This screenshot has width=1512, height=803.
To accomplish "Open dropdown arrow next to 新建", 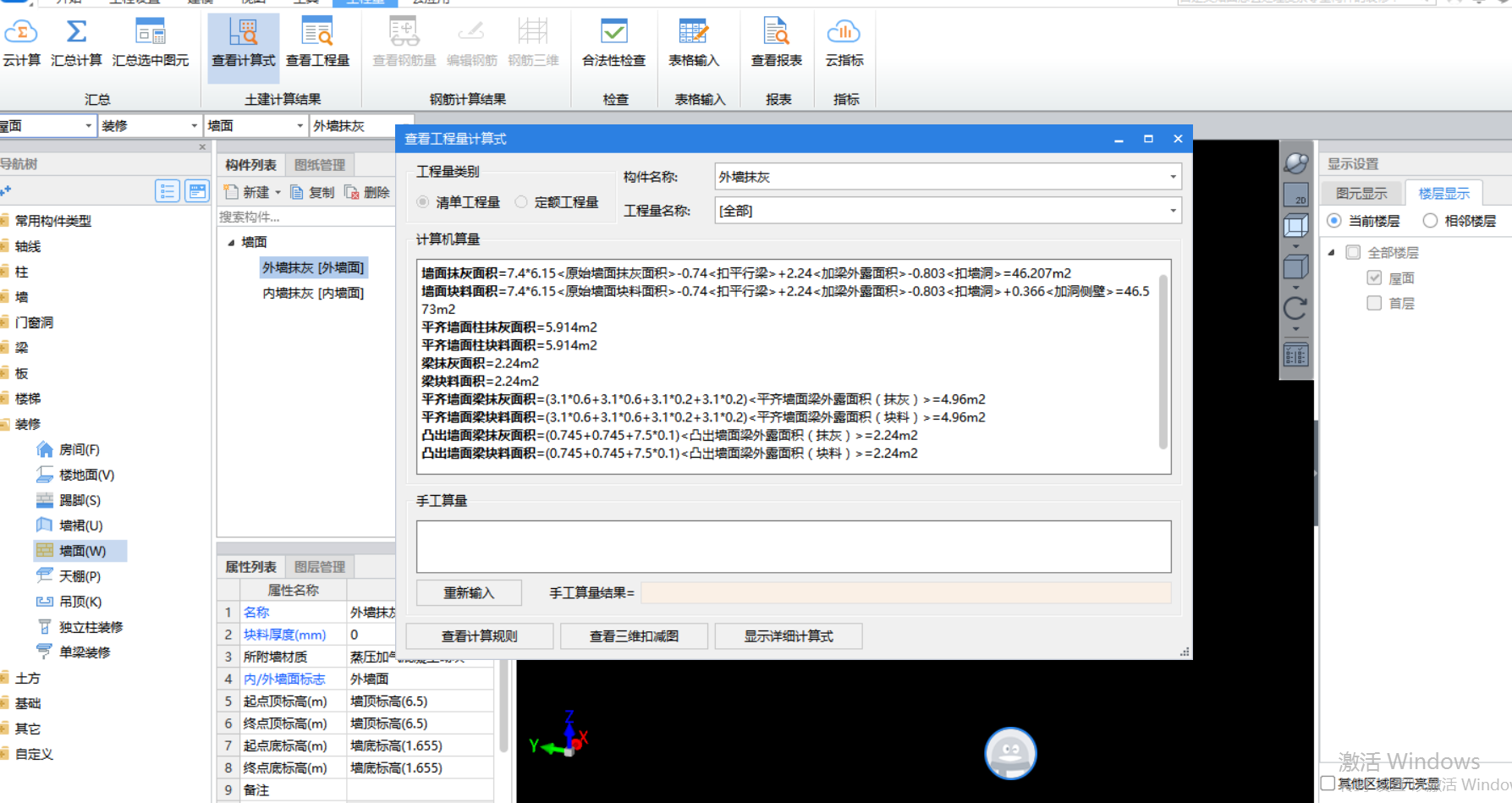I will pyautogui.click(x=278, y=193).
